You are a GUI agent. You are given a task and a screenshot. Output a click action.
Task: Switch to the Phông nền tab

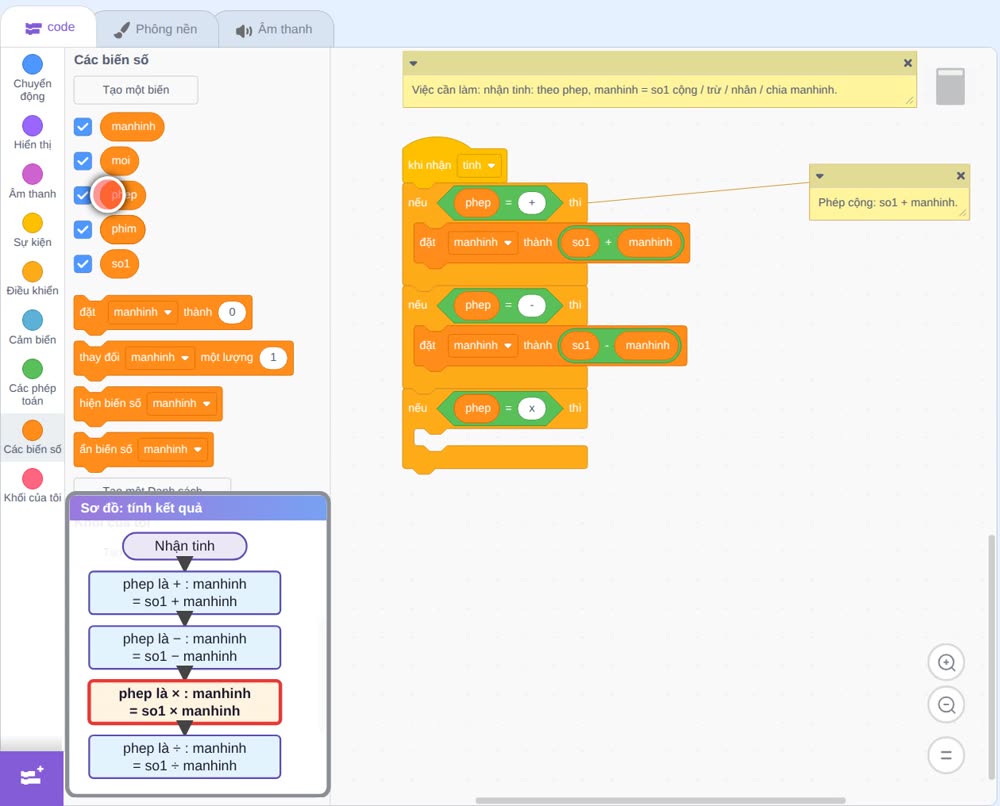(x=156, y=29)
